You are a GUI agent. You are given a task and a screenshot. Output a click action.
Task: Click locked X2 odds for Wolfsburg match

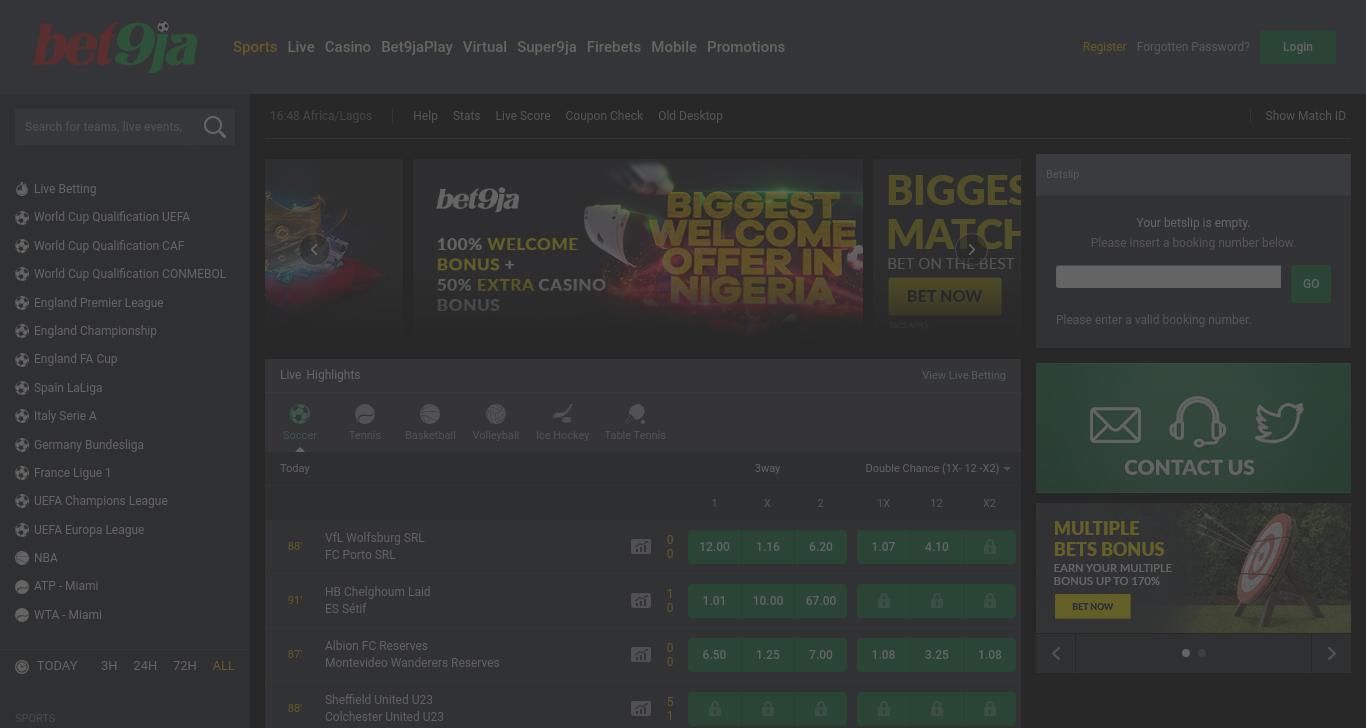click(x=989, y=547)
